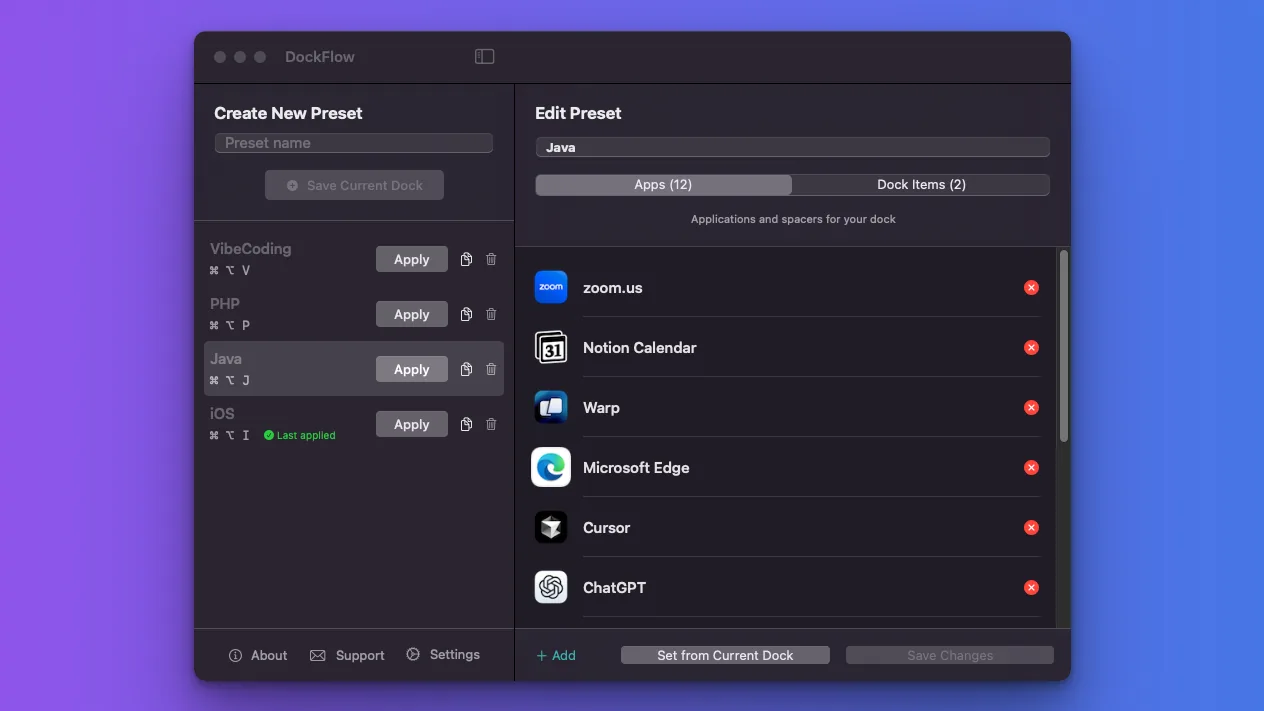Click the Notion Calendar app icon
Screen dimensions: 1264x711
(x=551, y=347)
